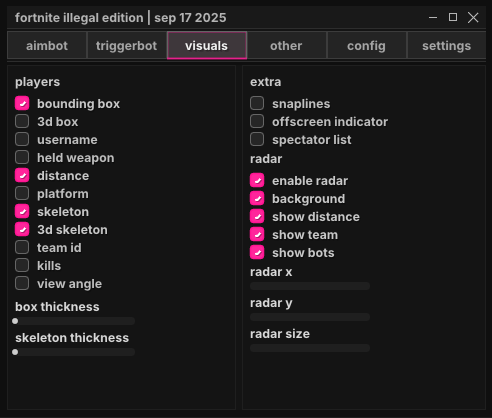Click the 'sep 17 2025' date in title bar
The width and height of the screenshot is (492, 418).
click(x=190, y=18)
